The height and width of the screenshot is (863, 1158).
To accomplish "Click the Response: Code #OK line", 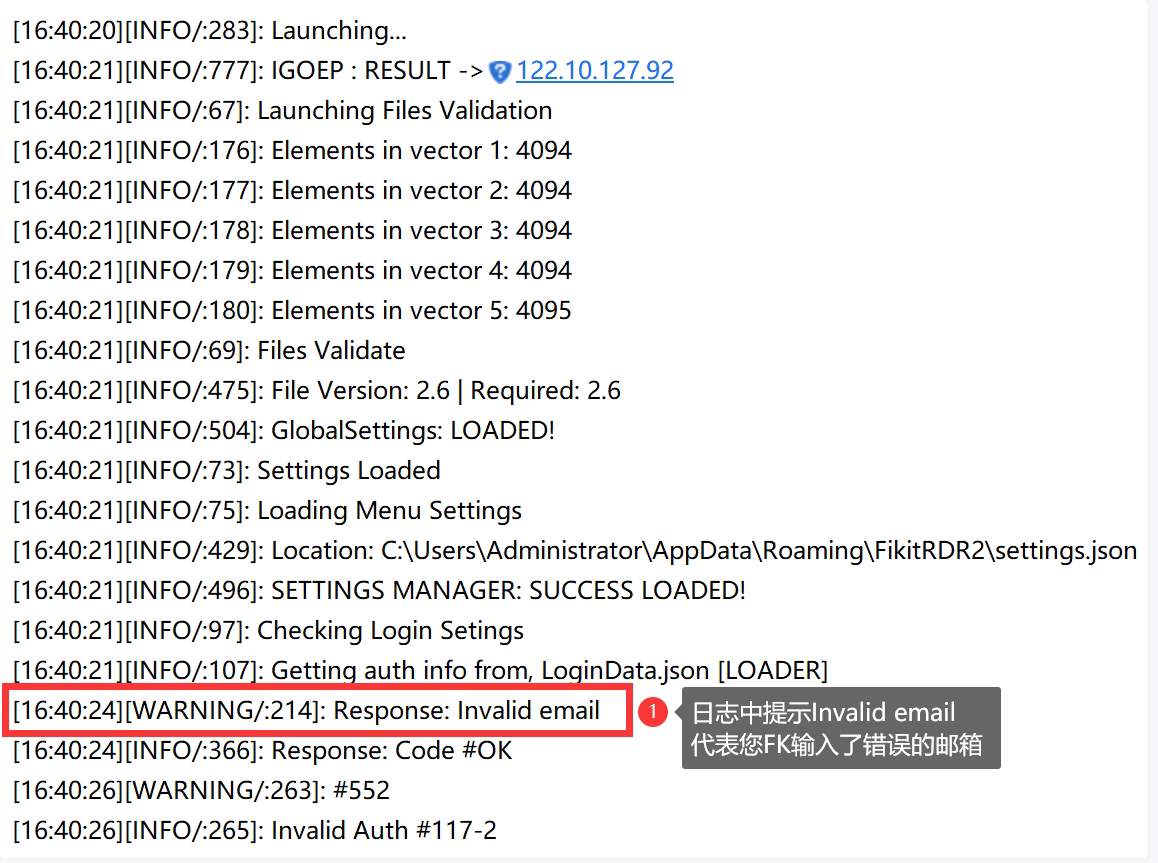I will pyautogui.click(x=262, y=750).
